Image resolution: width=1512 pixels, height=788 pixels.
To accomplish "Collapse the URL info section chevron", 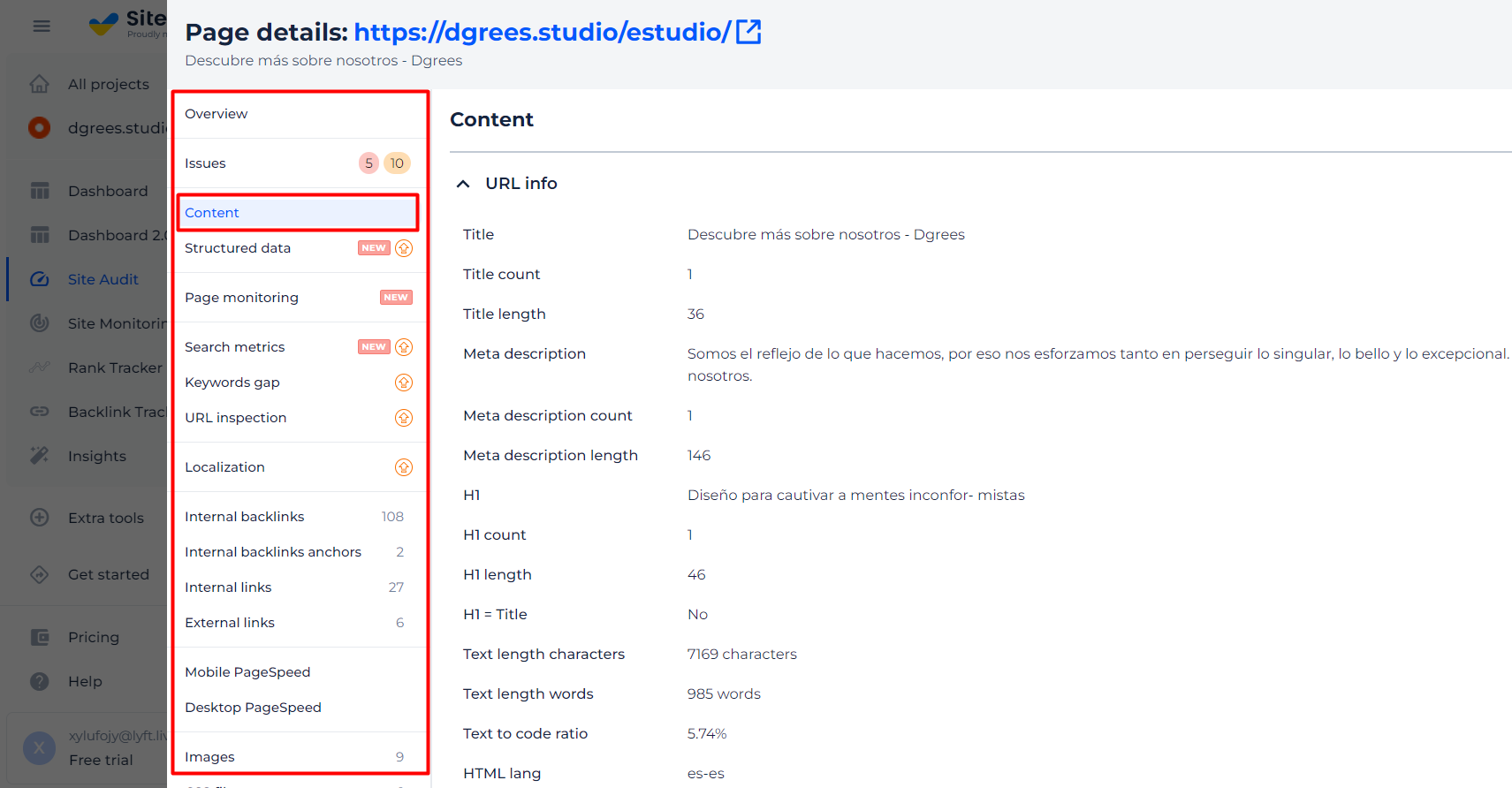I will pyautogui.click(x=463, y=184).
